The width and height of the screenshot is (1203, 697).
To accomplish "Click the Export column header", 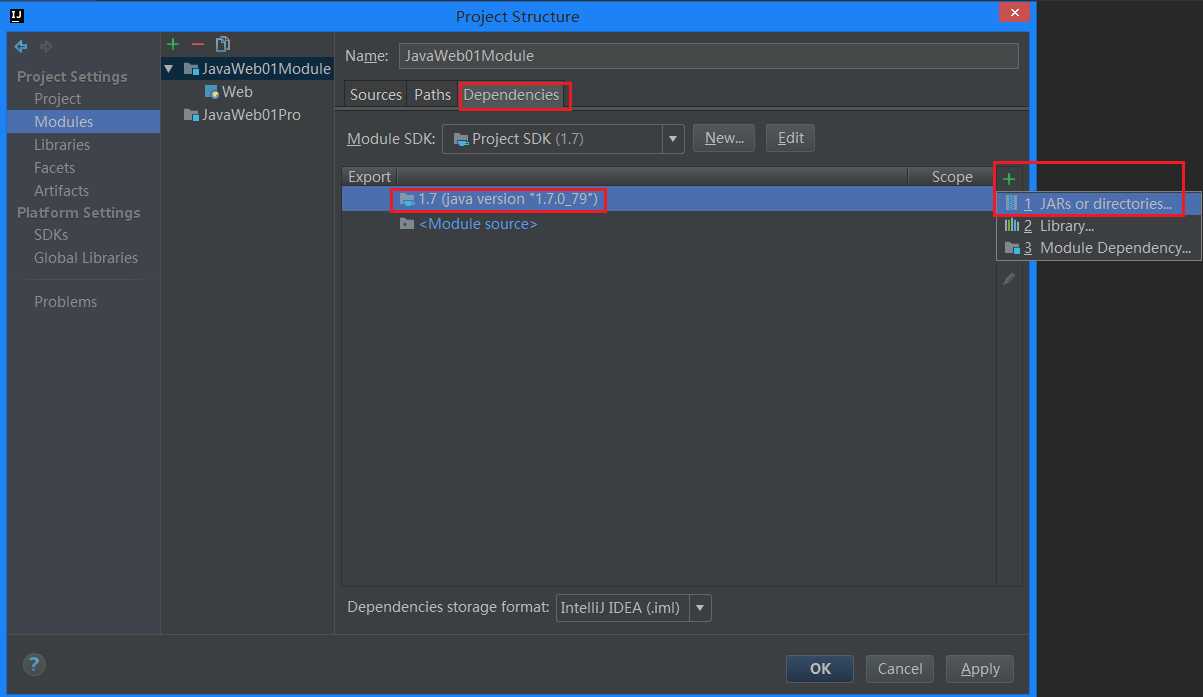I will point(369,177).
